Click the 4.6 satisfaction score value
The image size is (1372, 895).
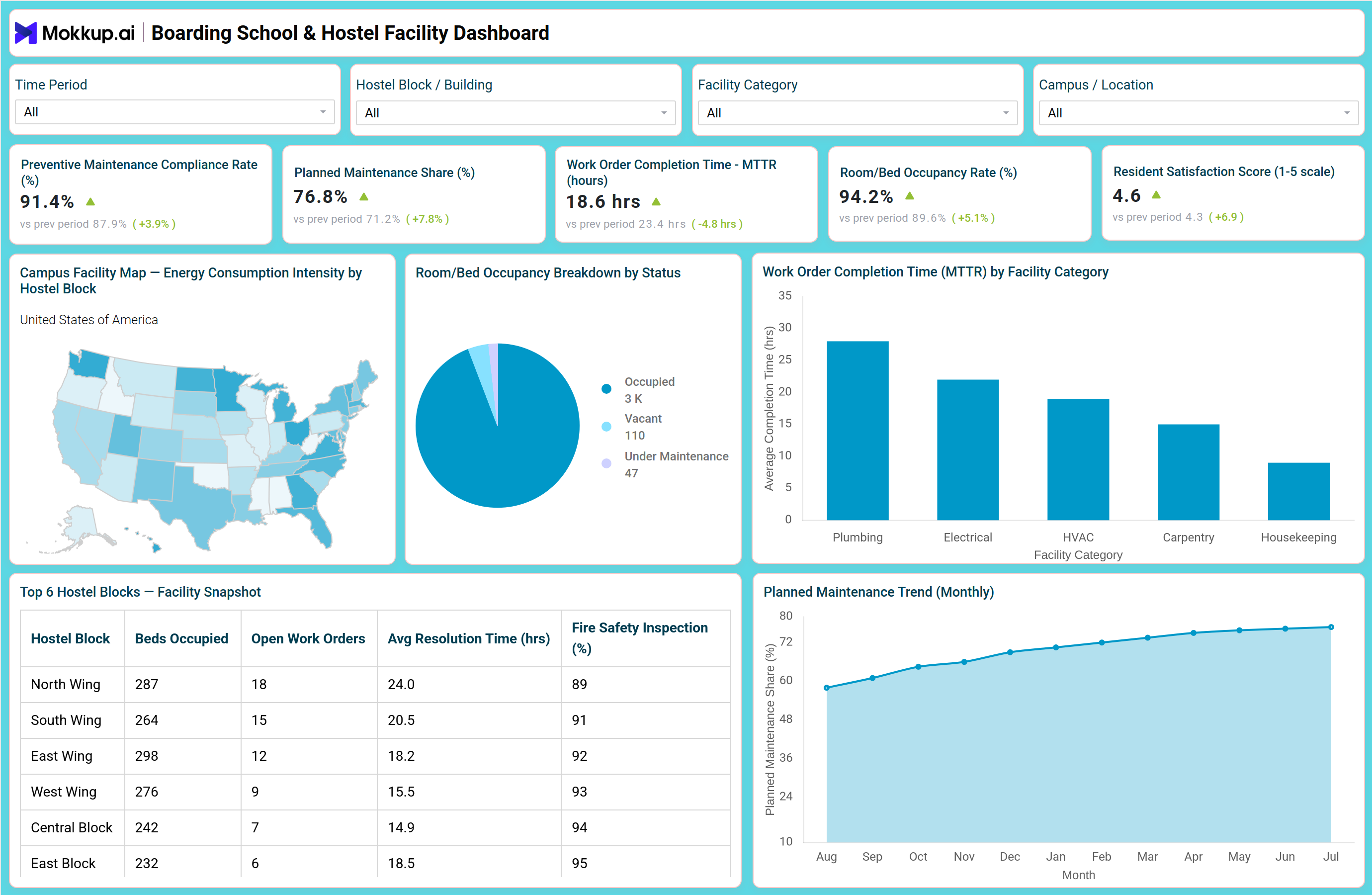pyautogui.click(x=1126, y=195)
